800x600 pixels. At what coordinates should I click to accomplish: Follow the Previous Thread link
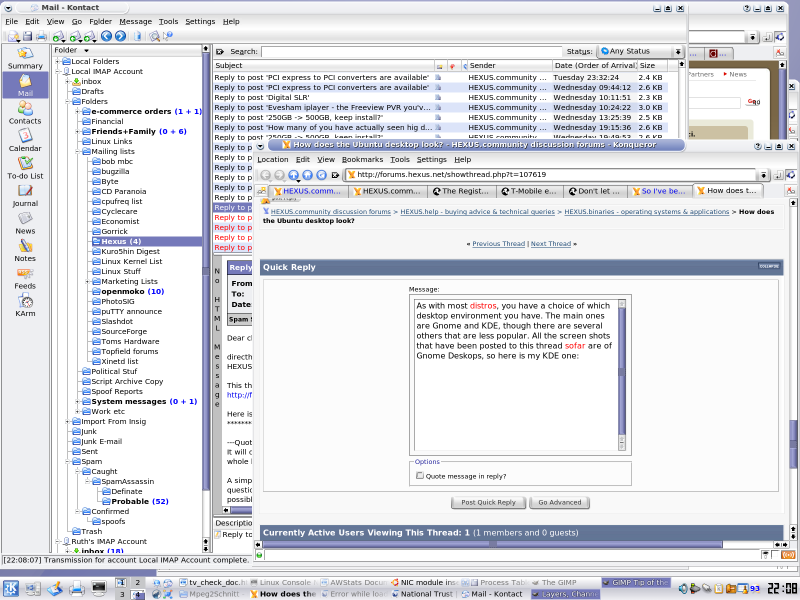(x=498, y=243)
